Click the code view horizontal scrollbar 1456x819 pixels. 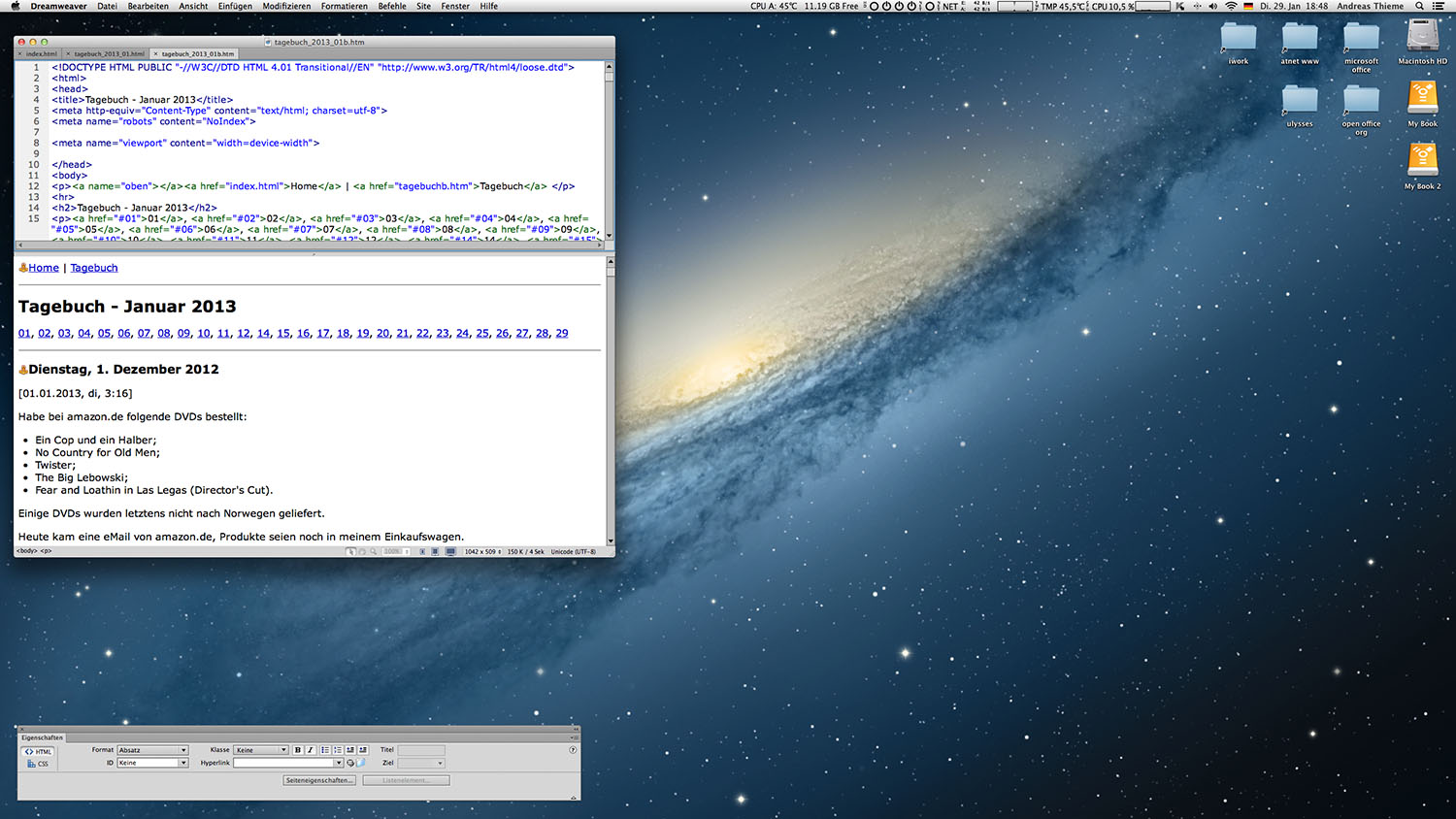pos(310,245)
